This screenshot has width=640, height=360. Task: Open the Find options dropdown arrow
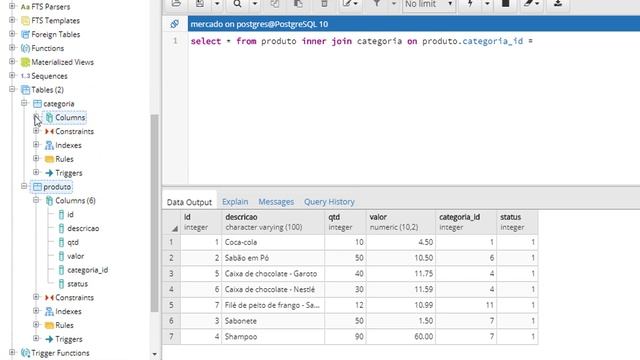coord(255,4)
